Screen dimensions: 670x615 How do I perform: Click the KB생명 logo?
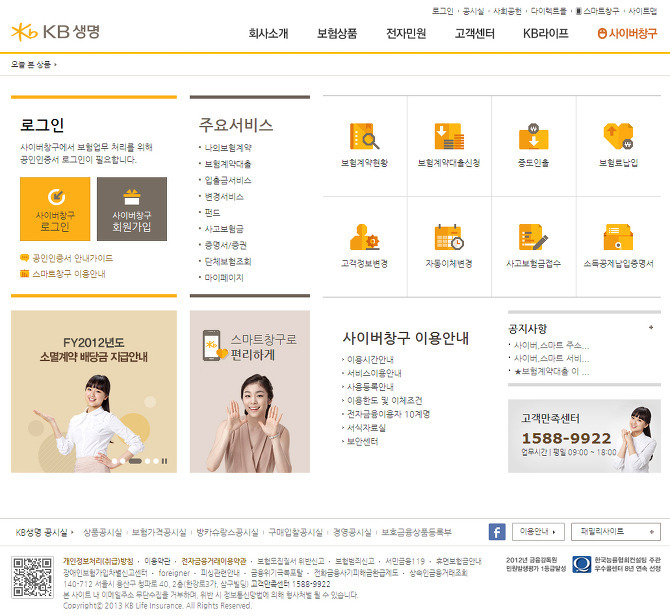pos(56,32)
